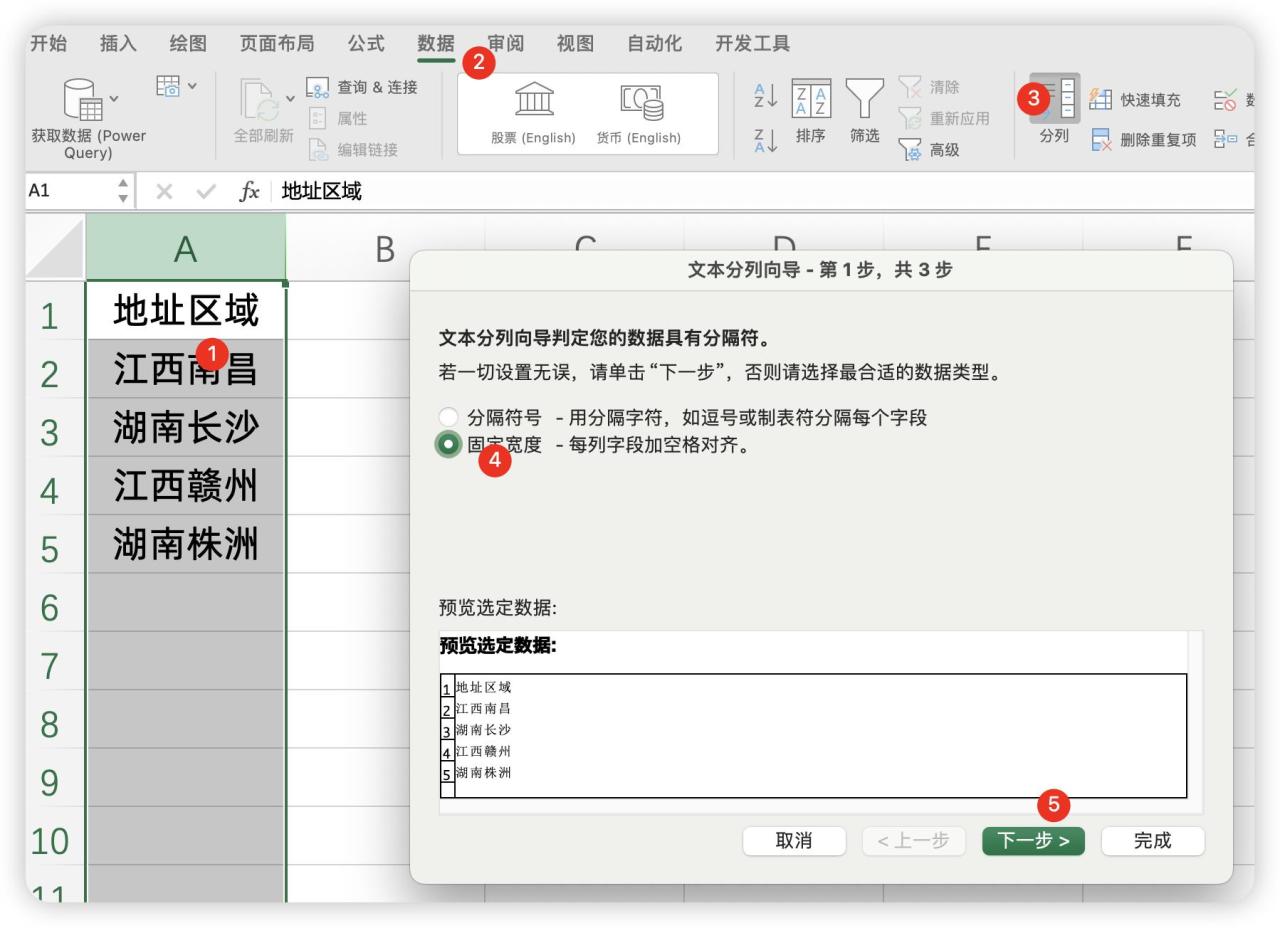Click the < 上一步 button
This screenshot has width=1280, height=928.
coord(914,841)
